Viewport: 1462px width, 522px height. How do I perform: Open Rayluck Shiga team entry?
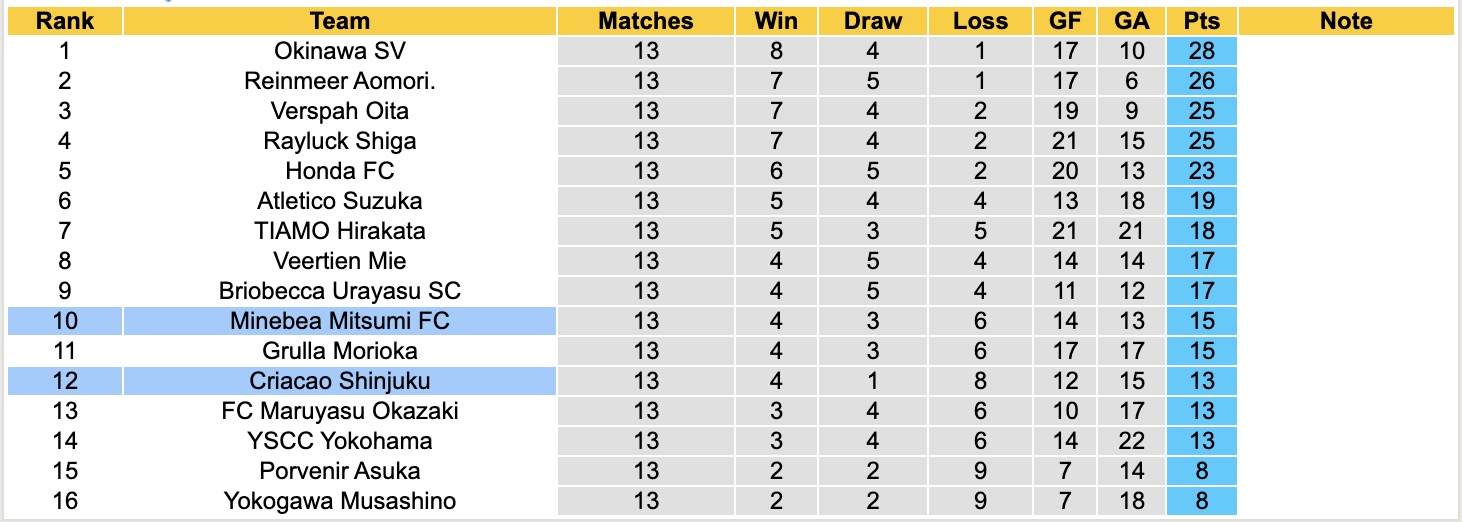click(339, 141)
